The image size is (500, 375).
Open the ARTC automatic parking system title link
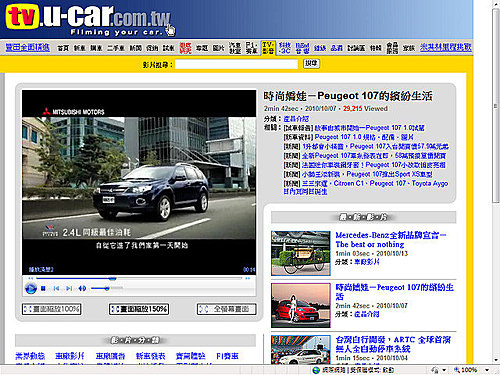coord(393,344)
